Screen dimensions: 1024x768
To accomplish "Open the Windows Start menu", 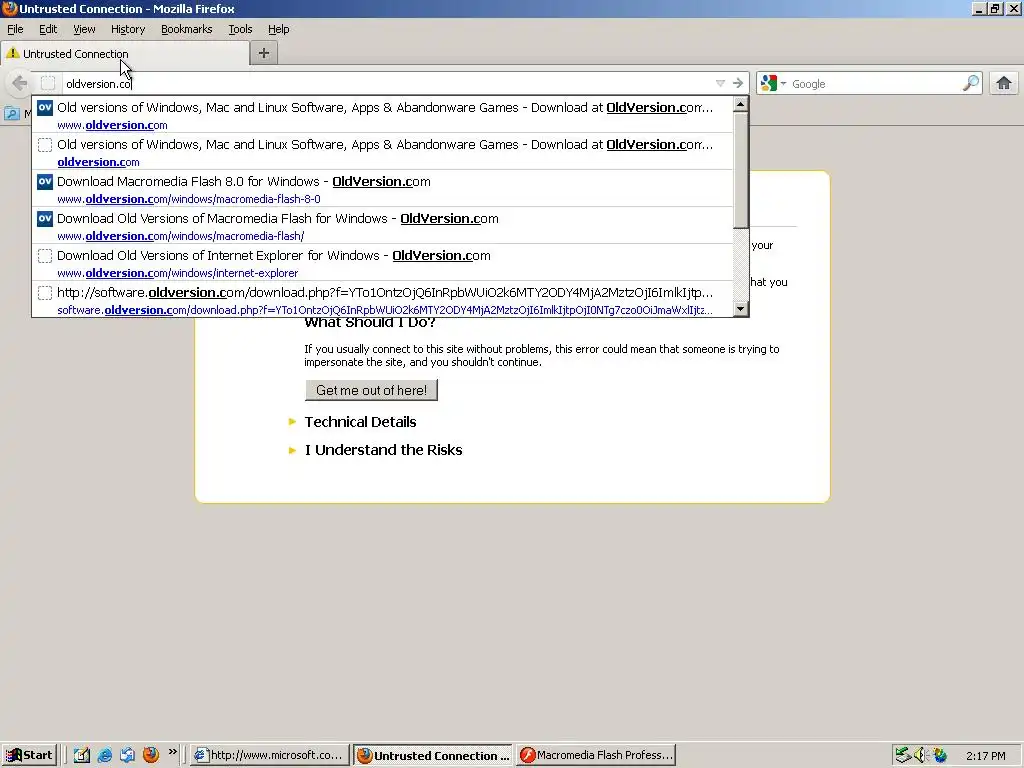I will point(29,755).
